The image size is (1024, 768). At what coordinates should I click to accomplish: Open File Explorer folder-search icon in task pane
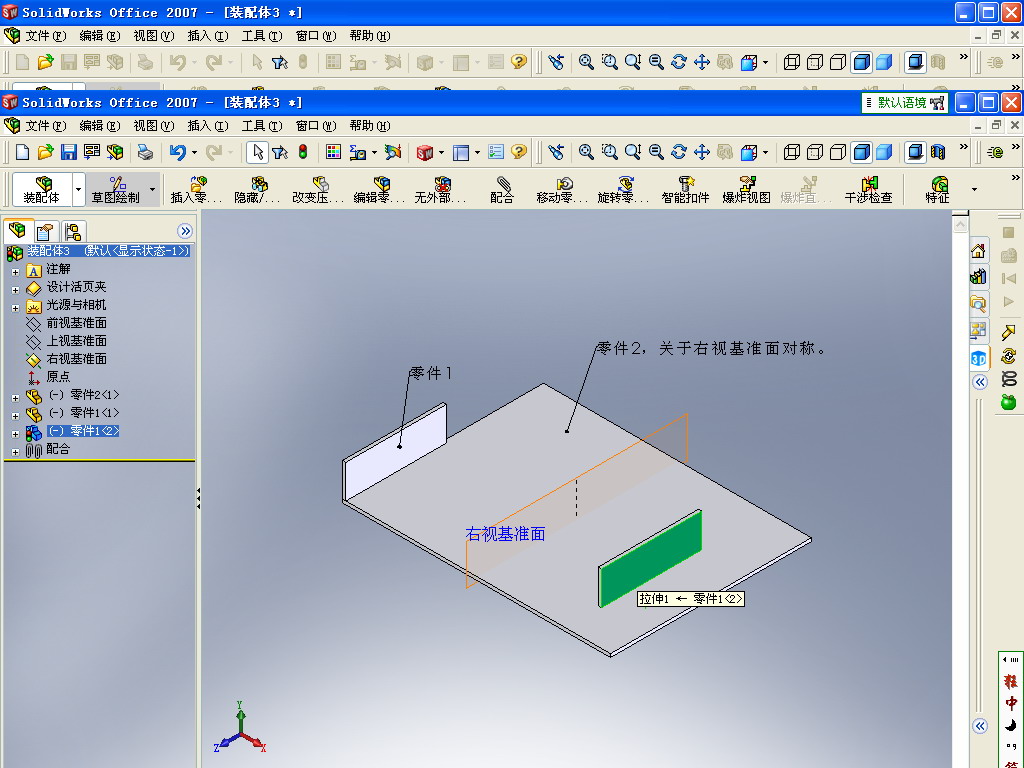[978, 304]
